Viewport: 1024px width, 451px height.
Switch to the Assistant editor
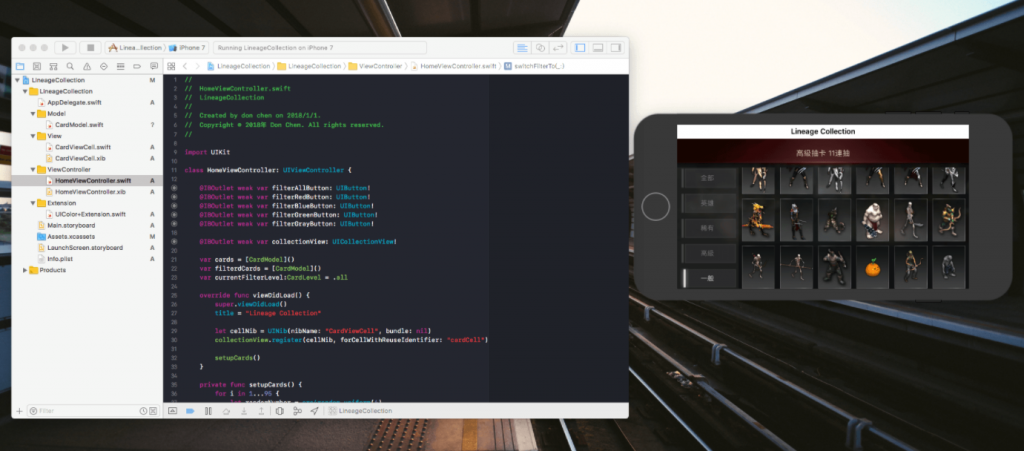pyautogui.click(x=540, y=48)
